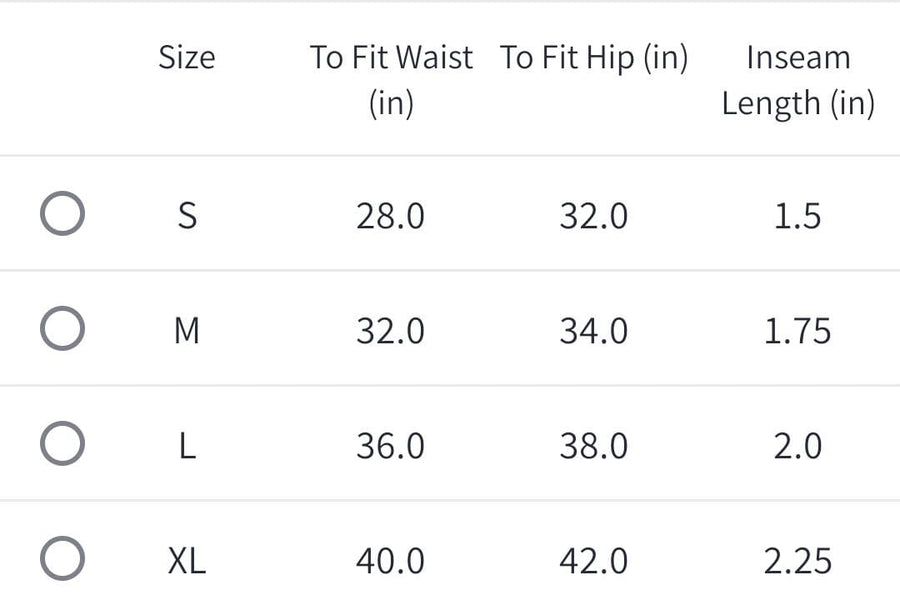
Task: Click the XL size label
Action: coord(187,561)
